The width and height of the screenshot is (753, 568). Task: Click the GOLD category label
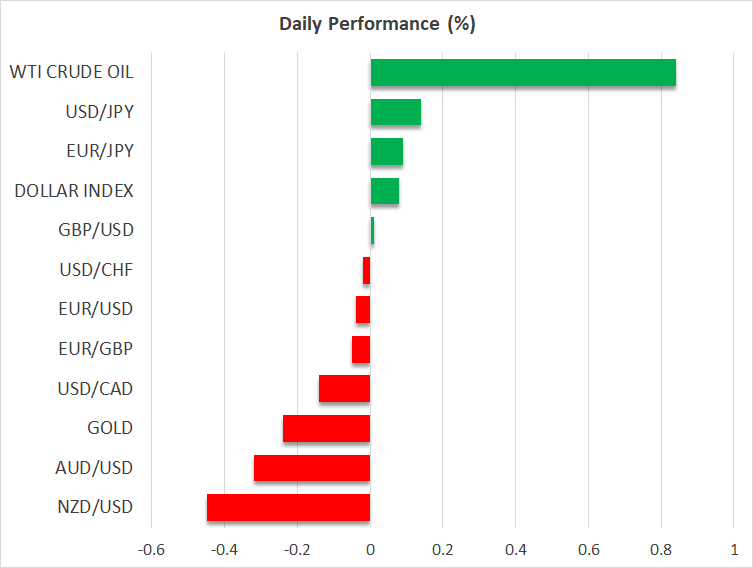pos(110,428)
